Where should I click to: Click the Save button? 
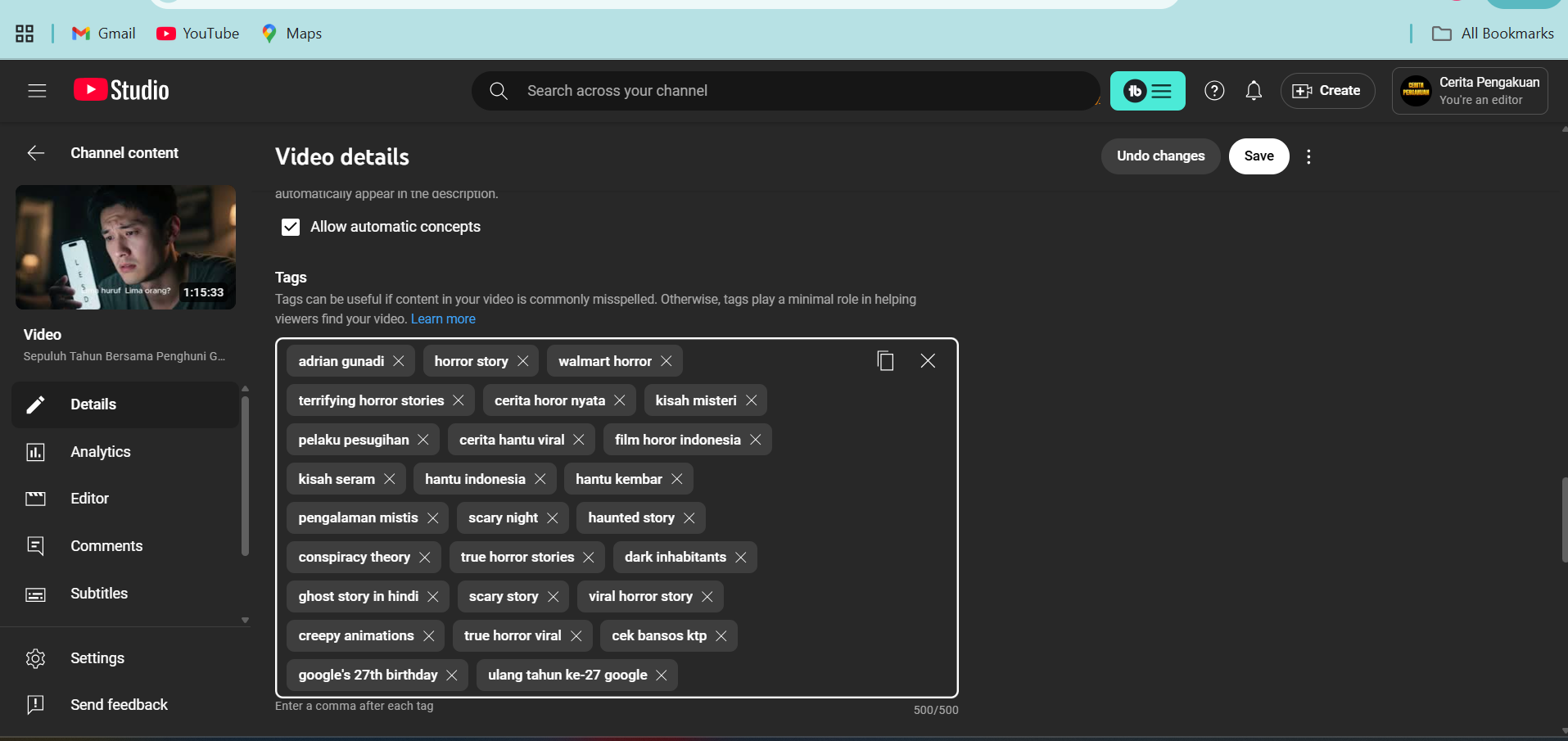click(1258, 156)
